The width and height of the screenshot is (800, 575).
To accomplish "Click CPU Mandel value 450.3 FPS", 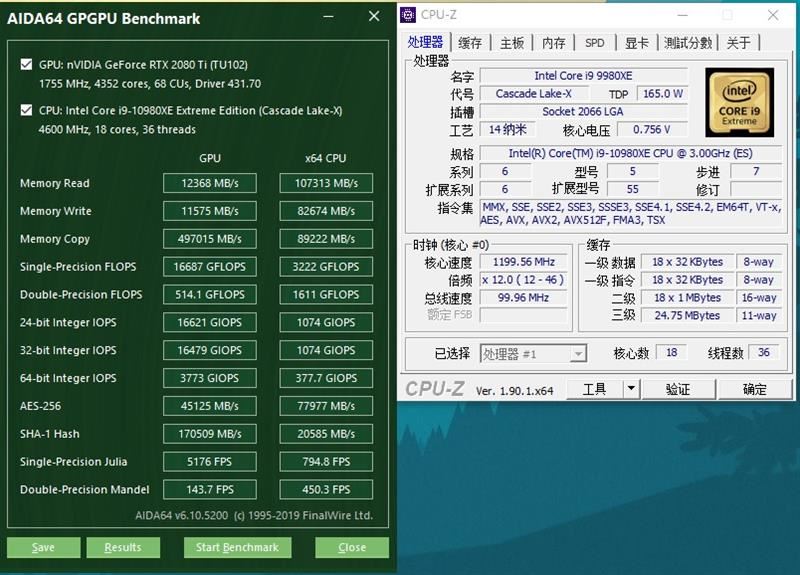I will (x=326, y=490).
